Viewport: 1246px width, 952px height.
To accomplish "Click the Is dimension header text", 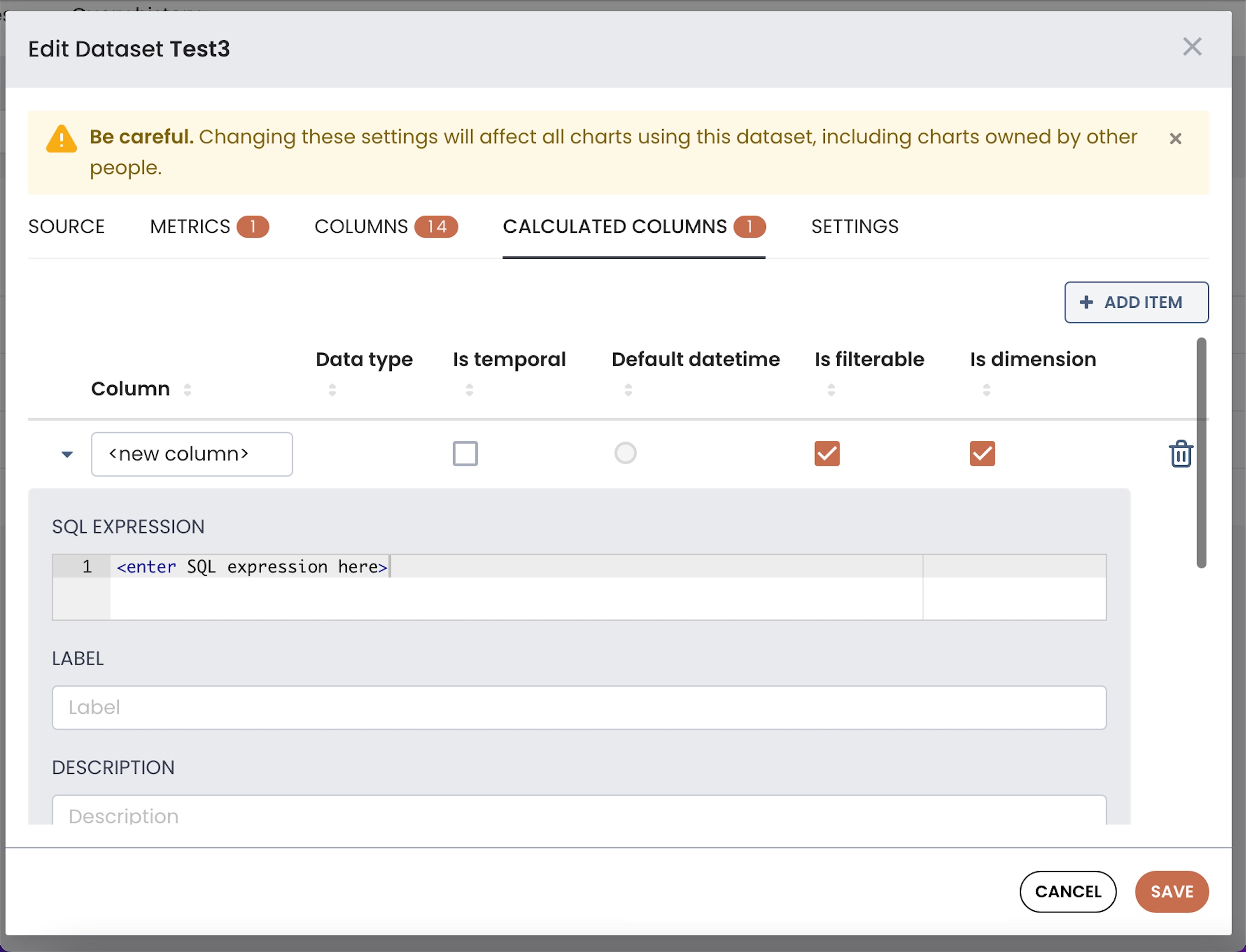I will tap(1032, 359).
